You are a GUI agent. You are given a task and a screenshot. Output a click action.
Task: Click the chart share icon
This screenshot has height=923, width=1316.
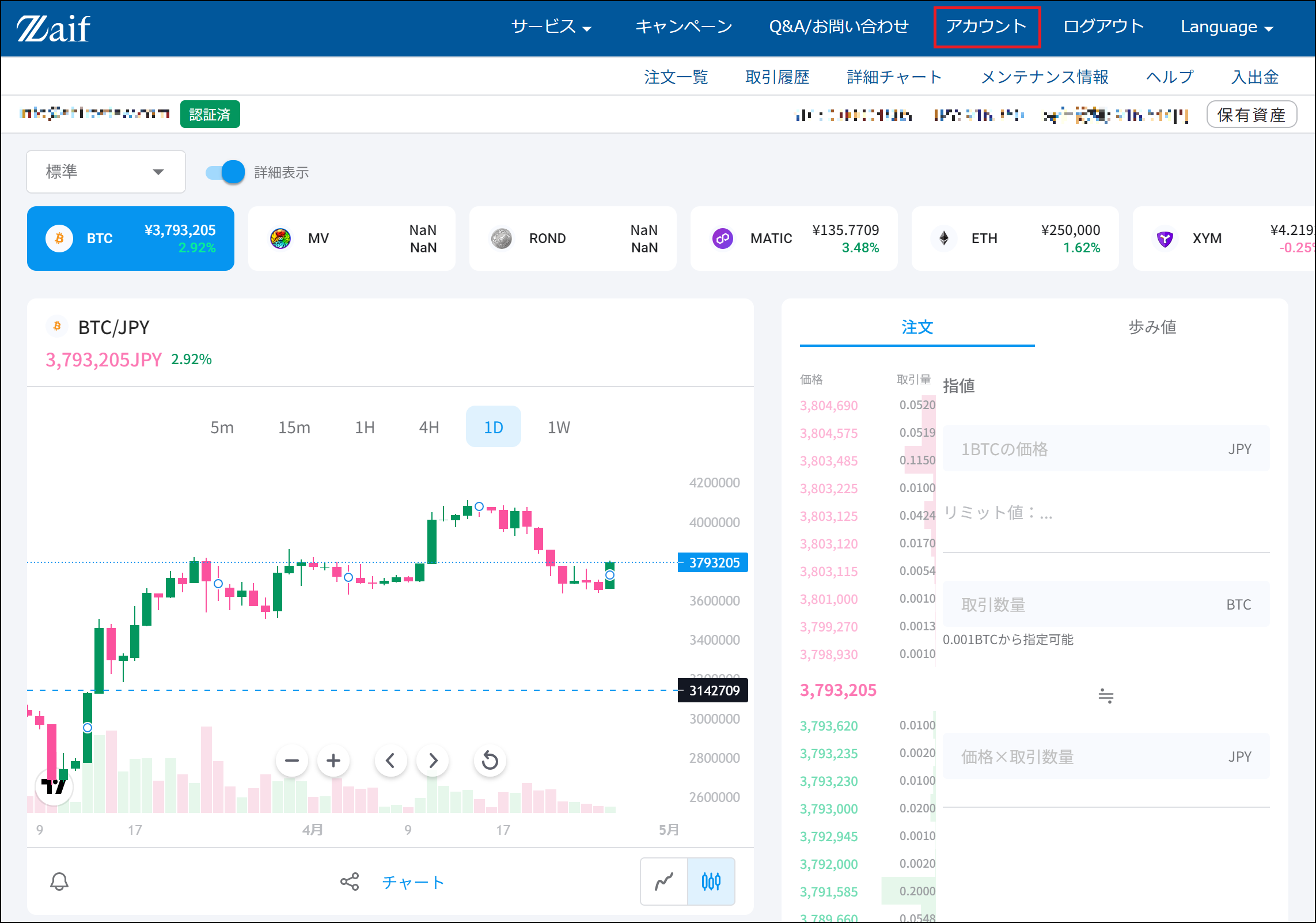350,882
